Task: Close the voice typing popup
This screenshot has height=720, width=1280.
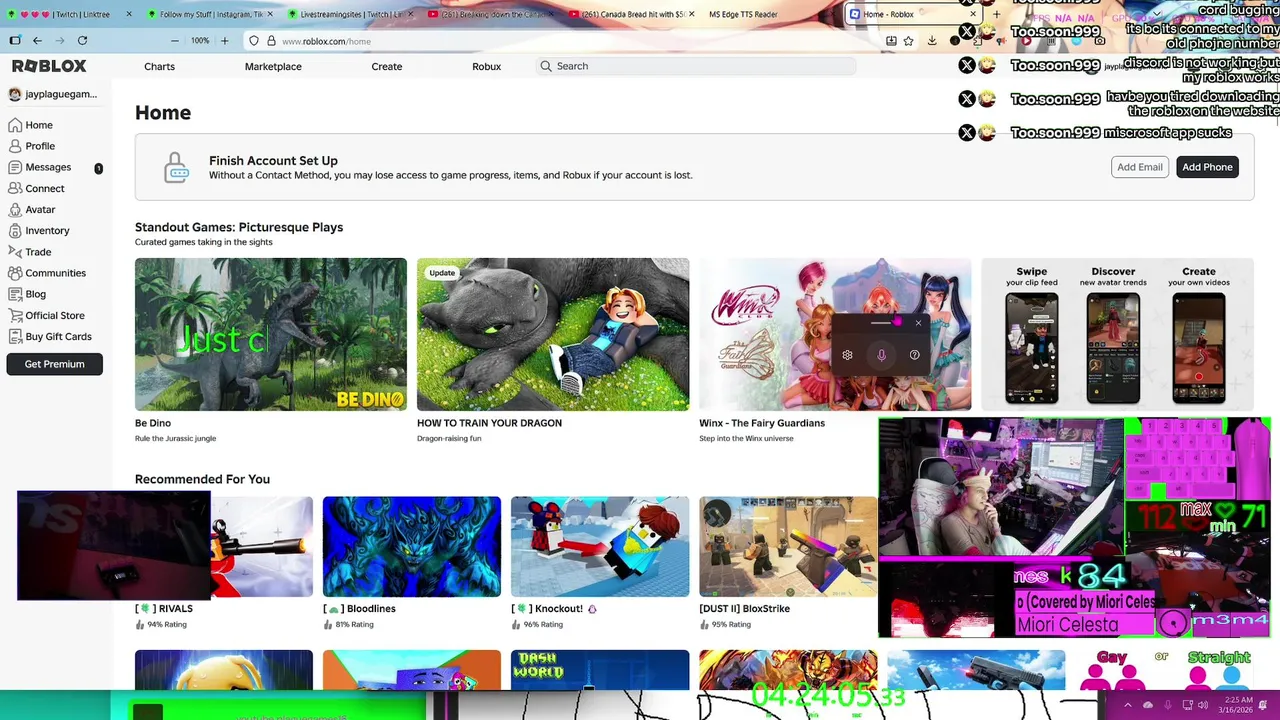Action: click(918, 323)
